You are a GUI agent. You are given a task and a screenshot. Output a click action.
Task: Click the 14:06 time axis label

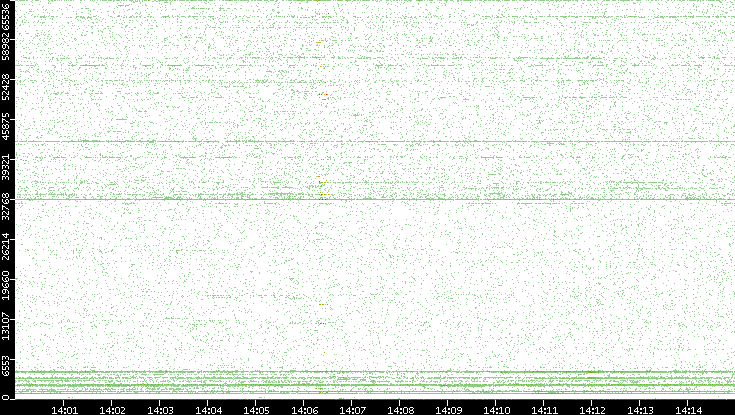(304, 410)
